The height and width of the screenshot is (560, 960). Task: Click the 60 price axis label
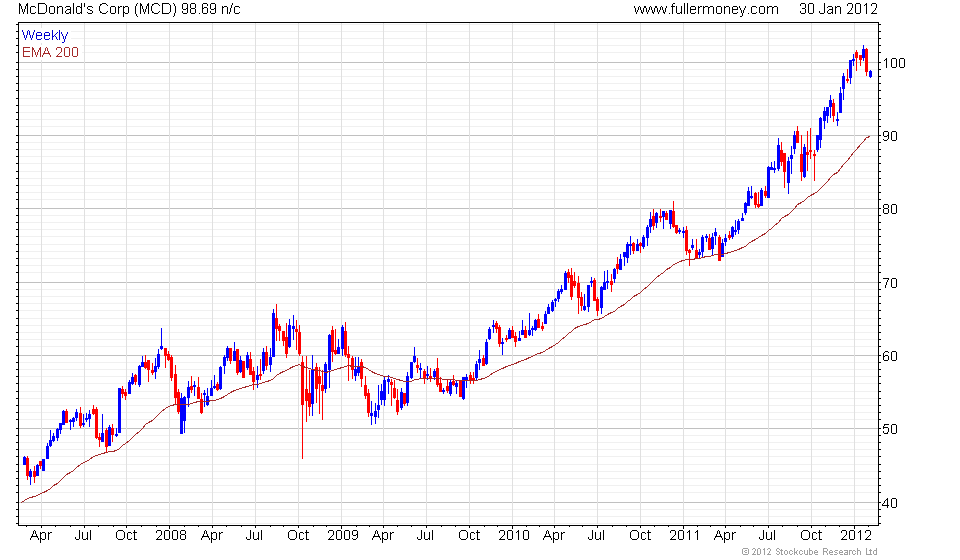[x=890, y=356]
